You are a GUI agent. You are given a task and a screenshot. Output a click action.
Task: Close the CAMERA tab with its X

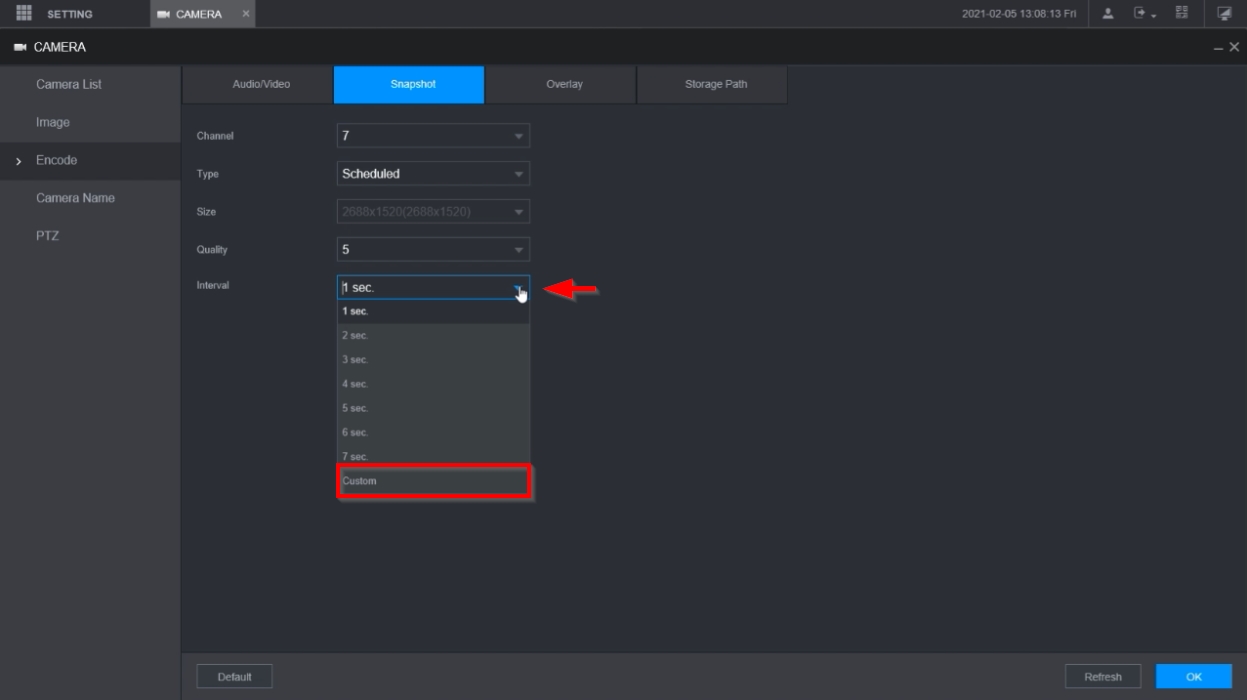[245, 13]
